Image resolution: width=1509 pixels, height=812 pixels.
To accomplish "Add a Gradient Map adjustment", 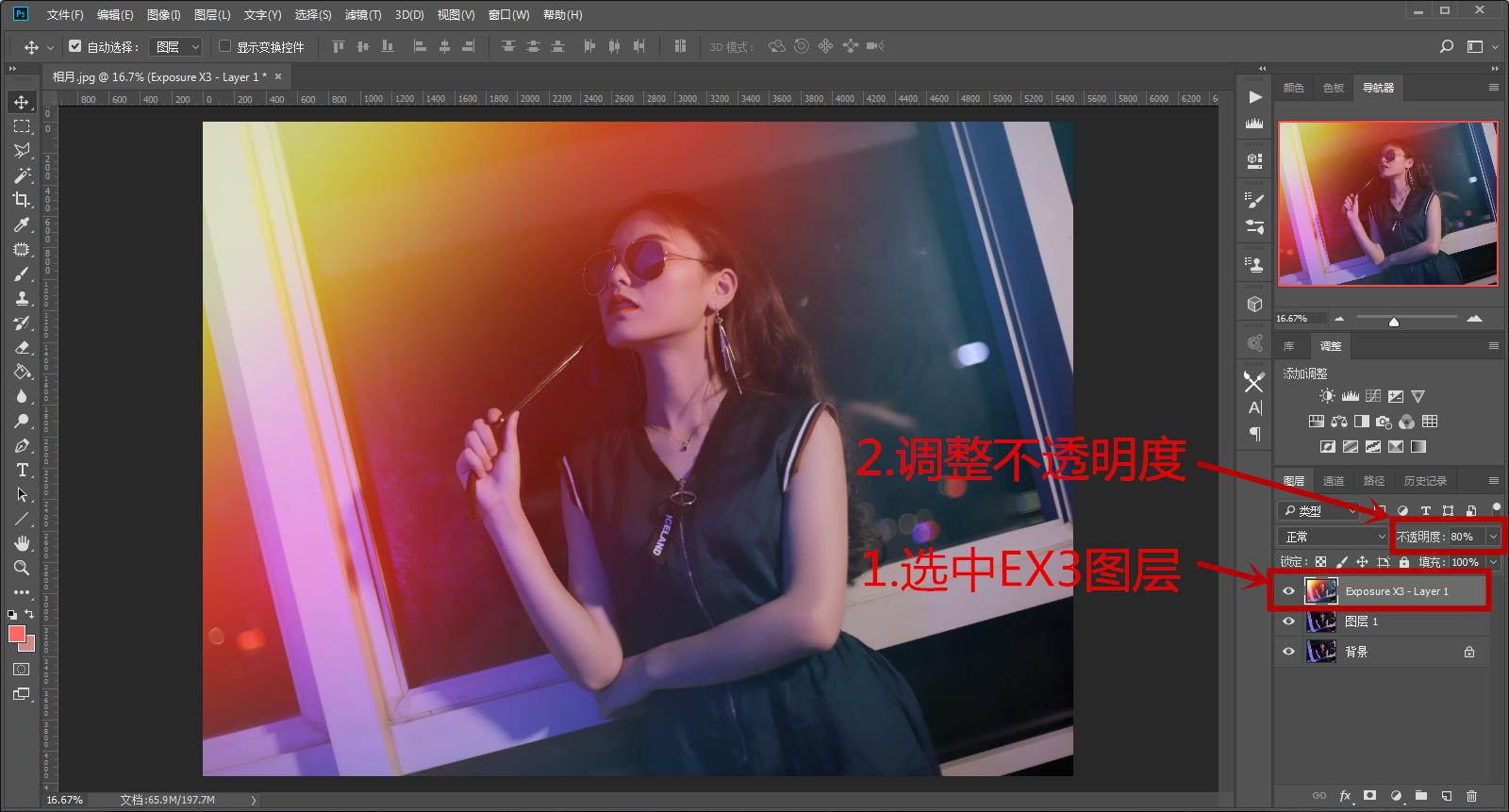I will coord(1418,446).
